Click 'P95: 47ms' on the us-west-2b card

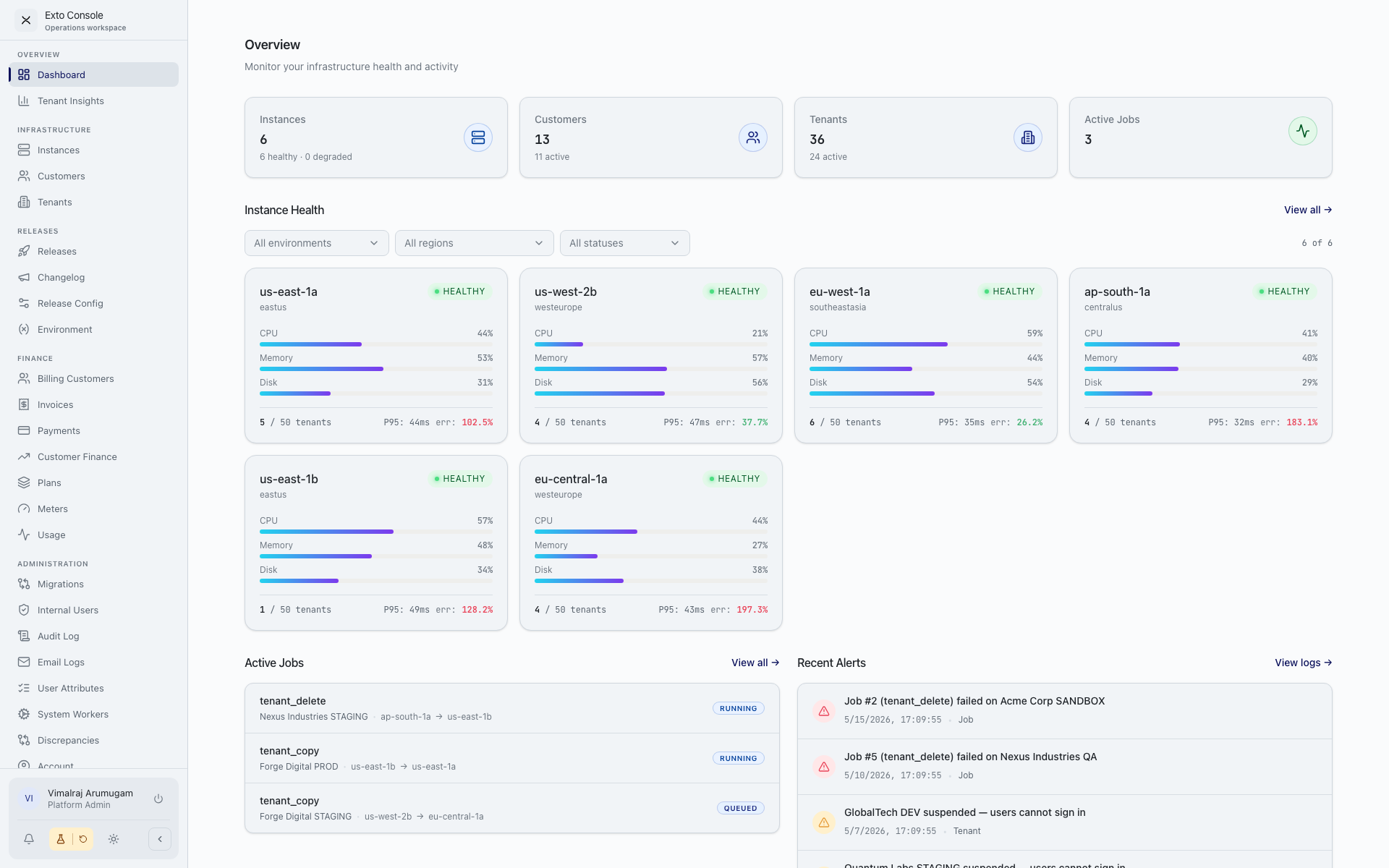pyautogui.click(x=687, y=422)
